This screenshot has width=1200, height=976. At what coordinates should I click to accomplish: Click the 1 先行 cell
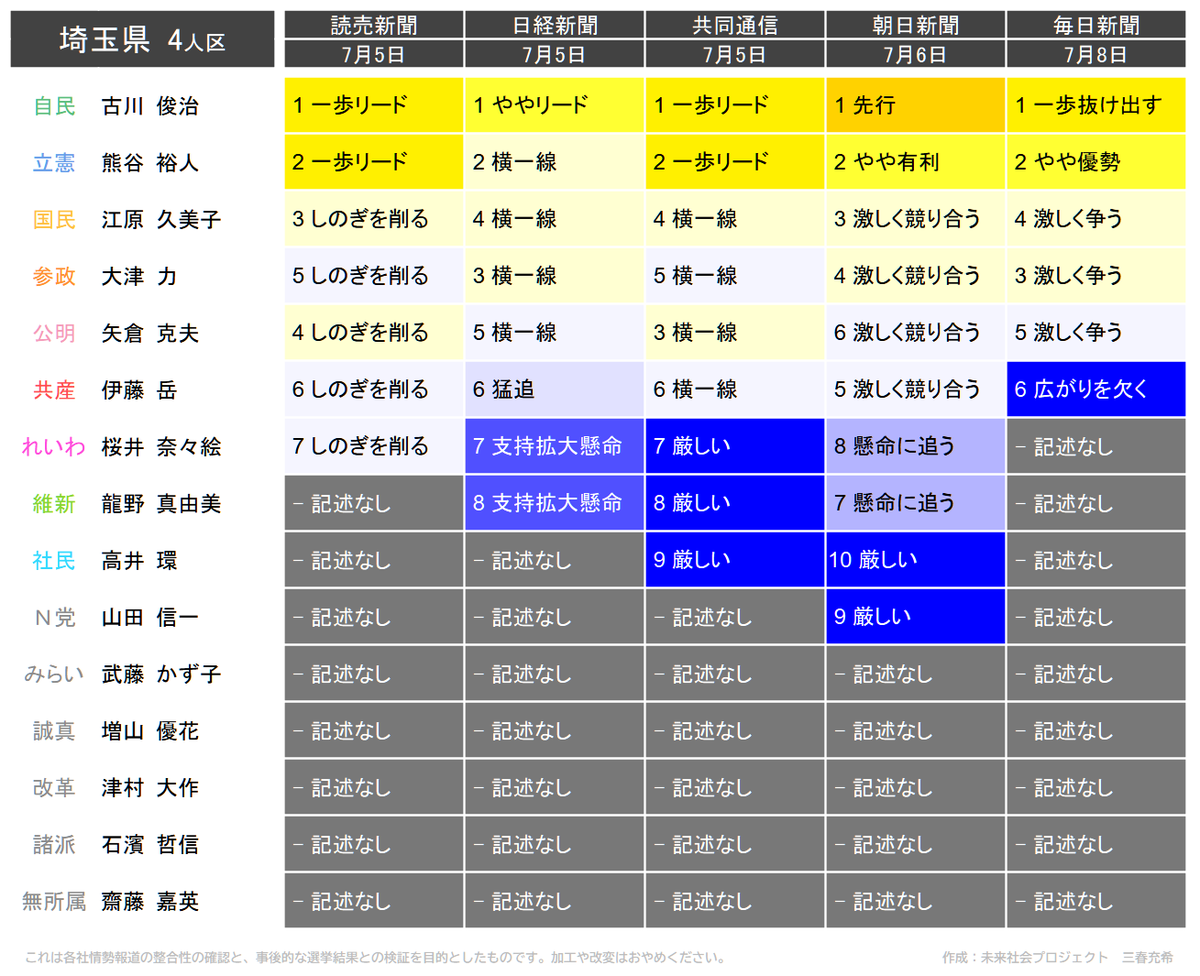click(916, 105)
